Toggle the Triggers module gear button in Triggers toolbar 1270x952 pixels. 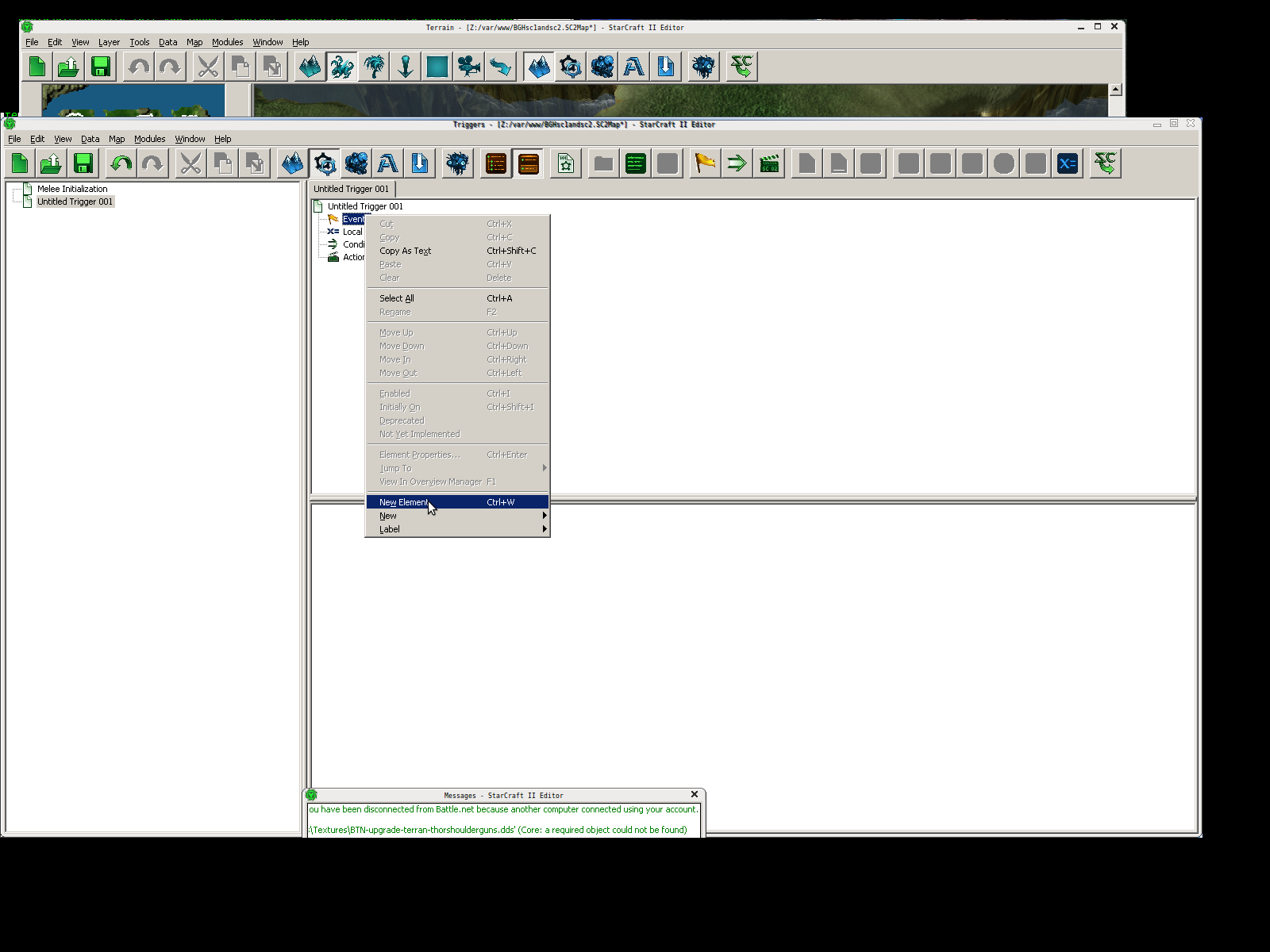[x=325, y=163]
